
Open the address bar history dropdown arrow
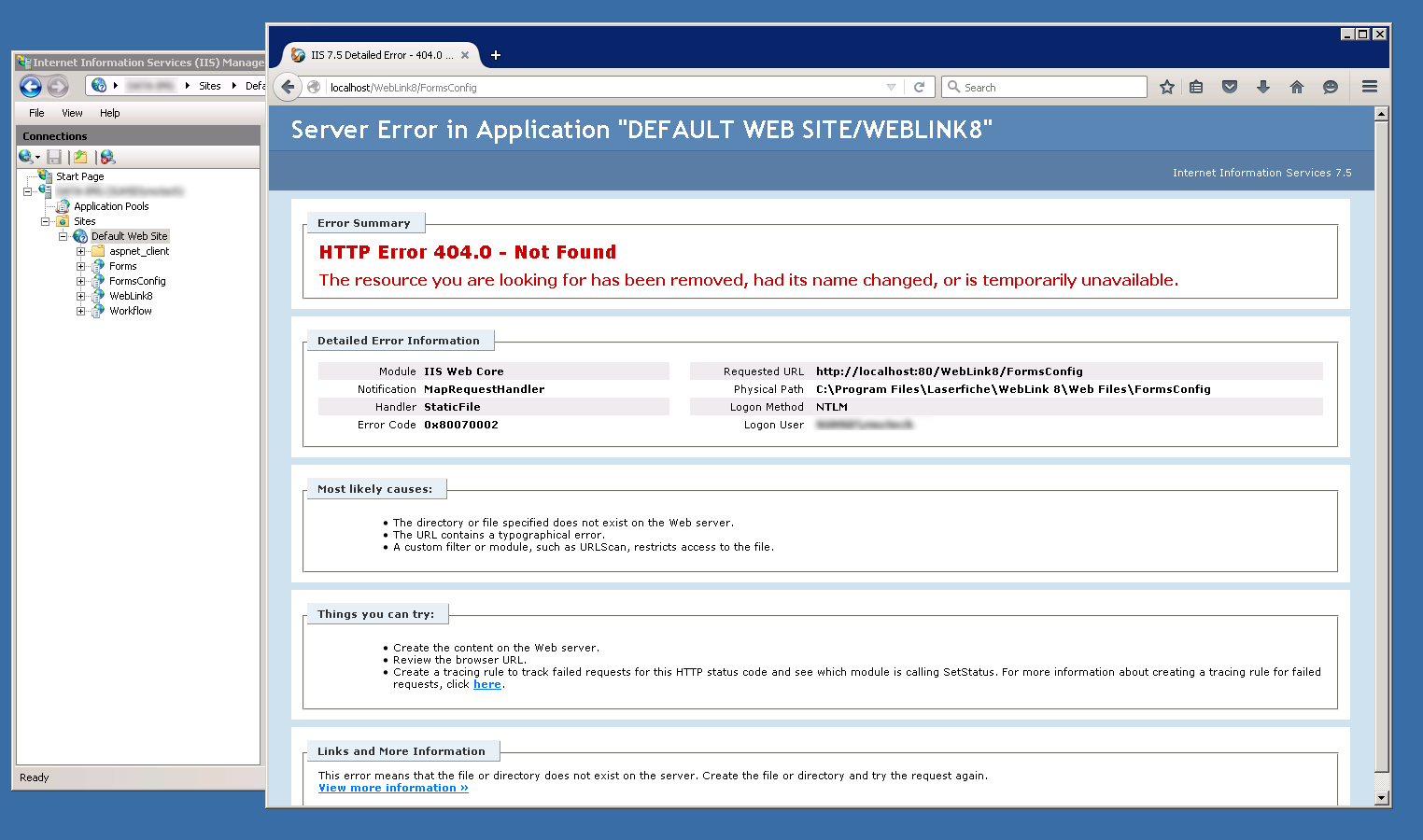(x=891, y=87)
